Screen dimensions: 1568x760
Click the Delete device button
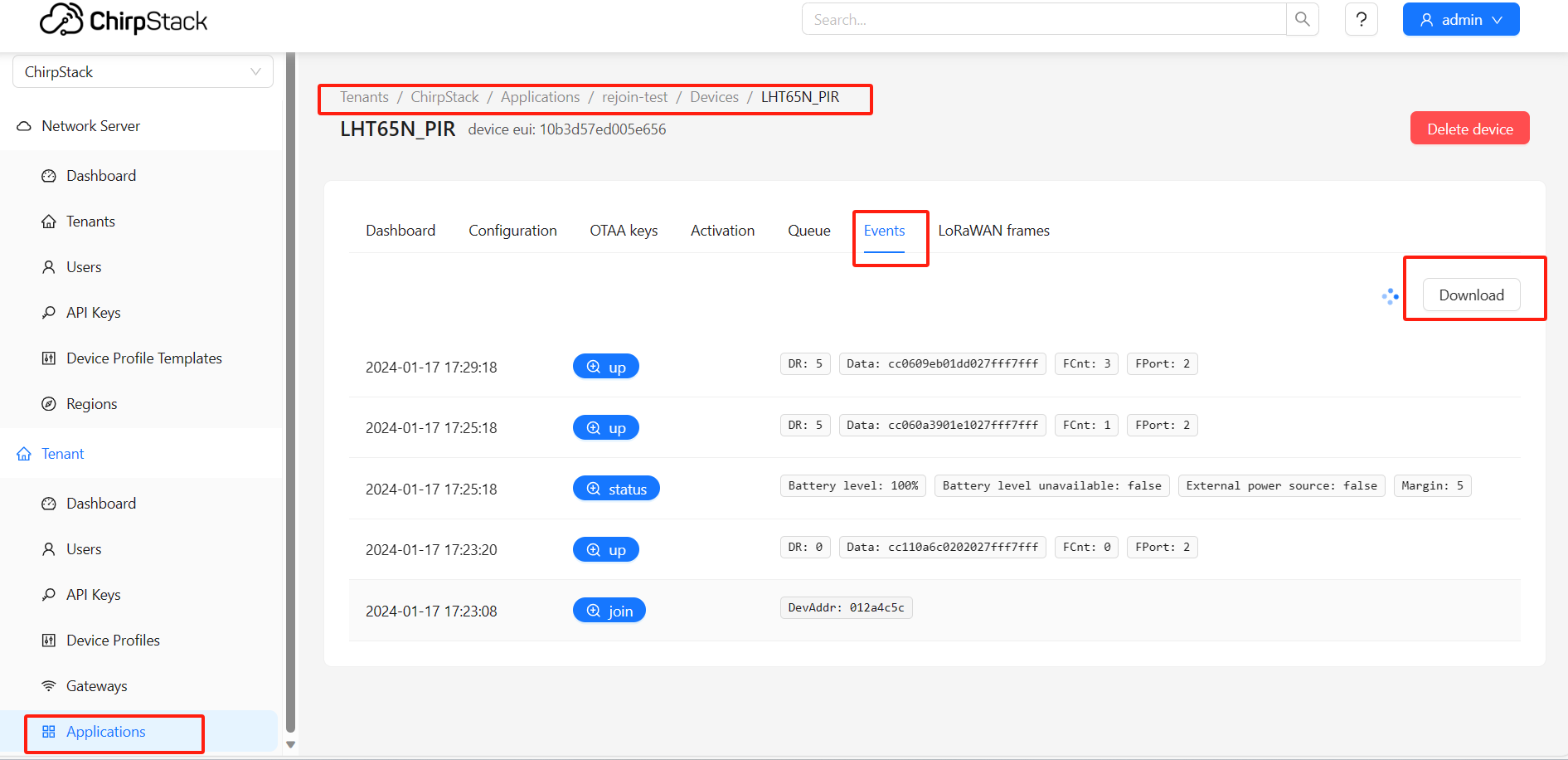tap(1469, 129)
